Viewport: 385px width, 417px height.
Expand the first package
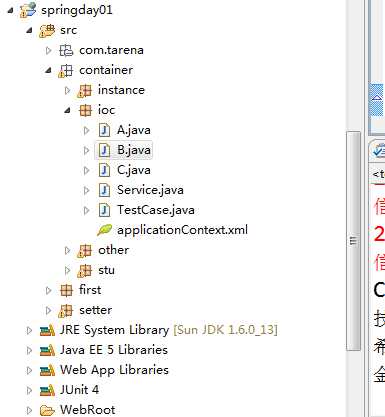[x=48, y=290]
